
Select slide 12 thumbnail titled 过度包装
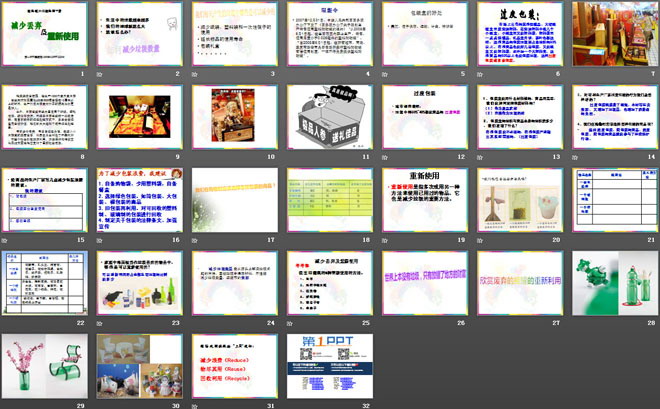pos(425,117)
